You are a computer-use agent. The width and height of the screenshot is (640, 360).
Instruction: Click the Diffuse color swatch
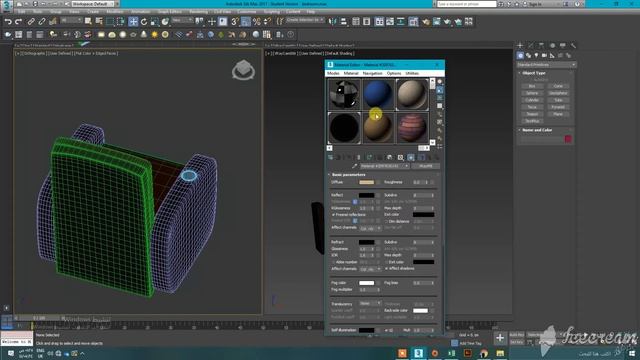367,182
